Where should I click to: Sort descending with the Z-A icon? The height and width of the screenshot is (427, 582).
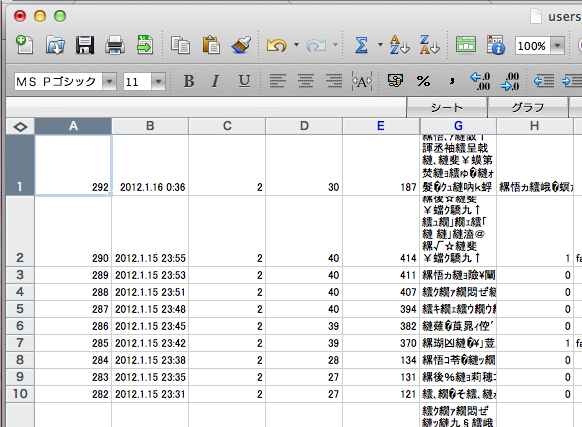[429, 45]
